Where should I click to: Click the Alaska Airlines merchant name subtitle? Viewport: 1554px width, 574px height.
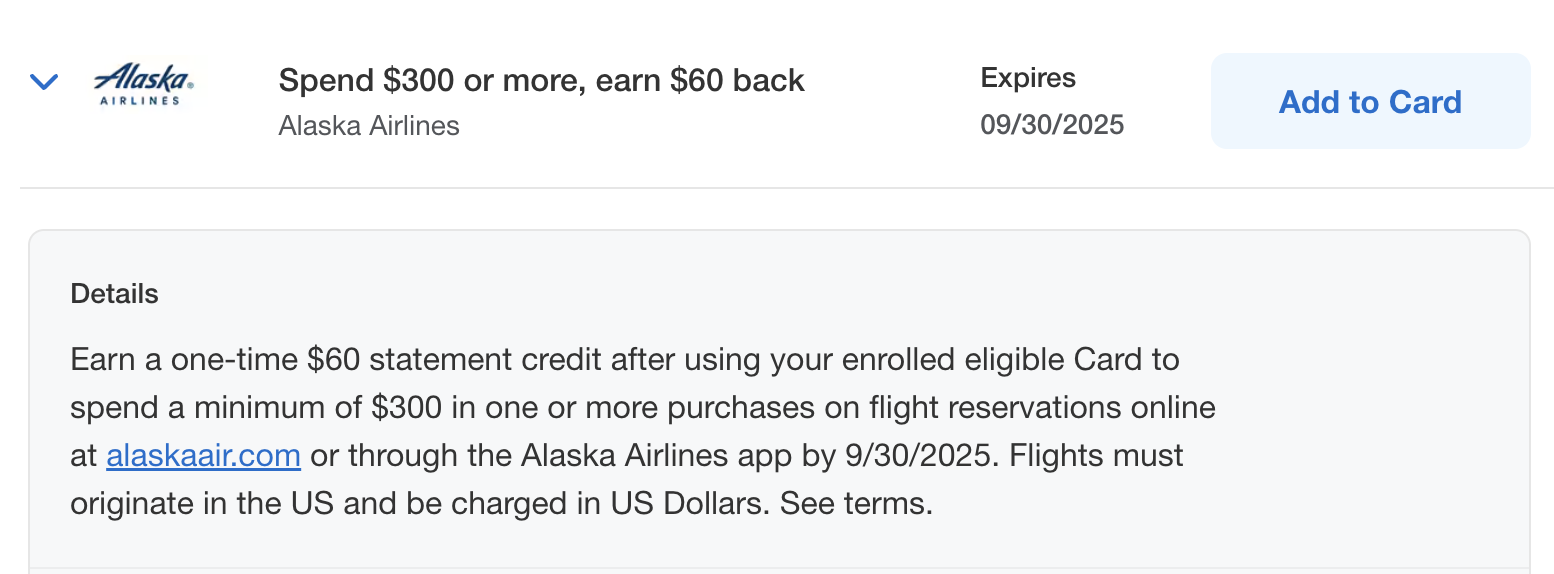coord(369,126)
